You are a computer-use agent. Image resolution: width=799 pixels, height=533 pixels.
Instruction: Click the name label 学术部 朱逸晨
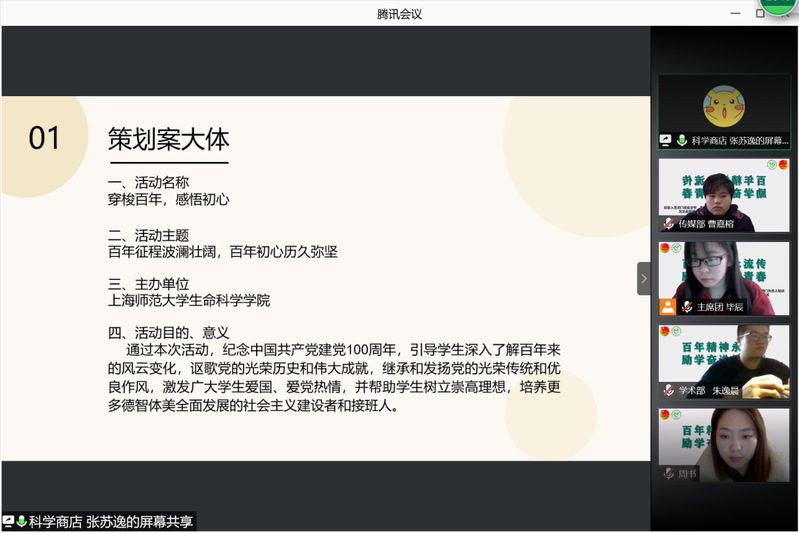tap(708, 391)
